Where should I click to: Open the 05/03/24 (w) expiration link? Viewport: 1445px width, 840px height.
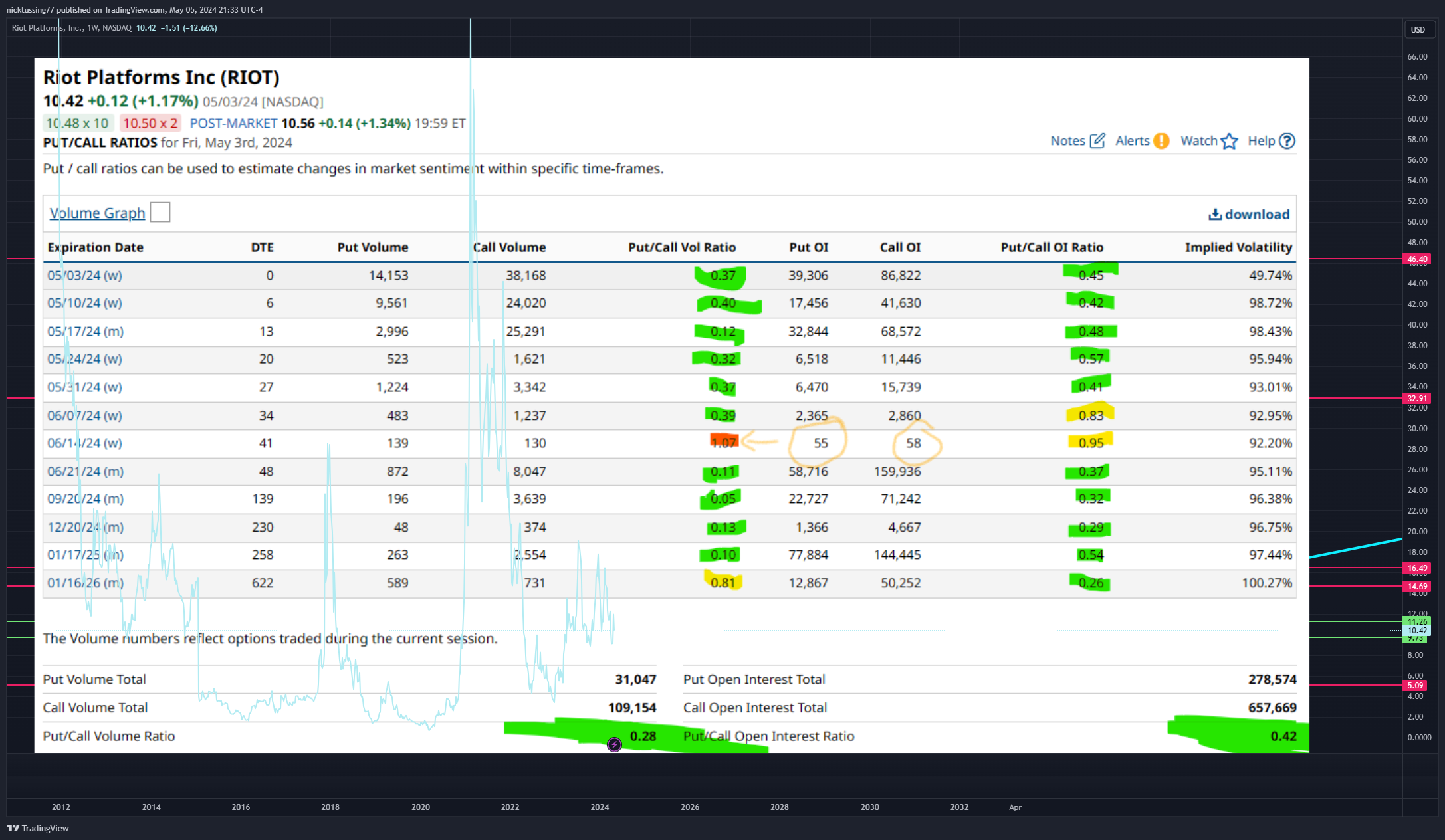pos(84,275)
